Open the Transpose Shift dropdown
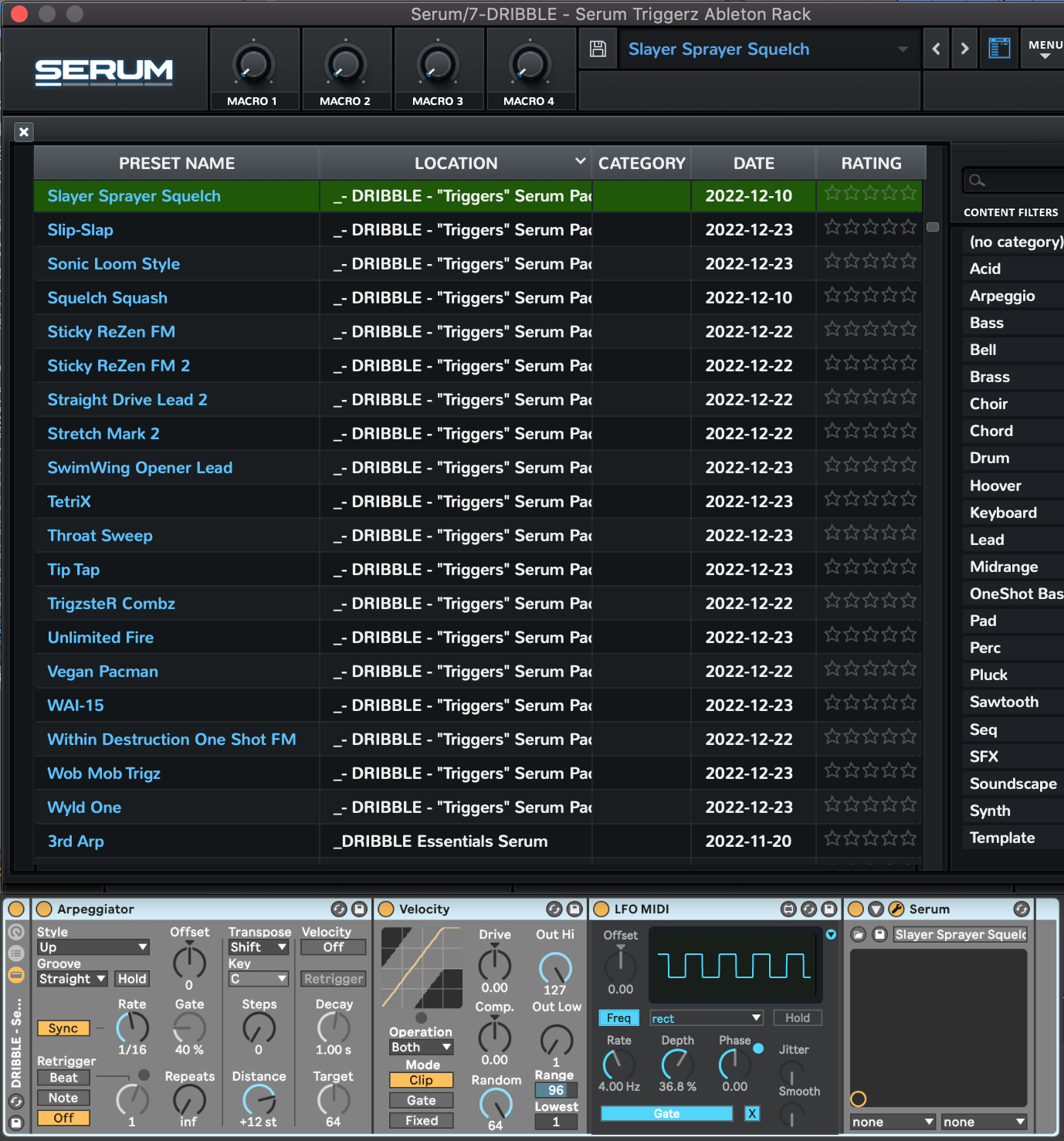Viewport: 1064px width, 1141px height. tap(259, 947)
